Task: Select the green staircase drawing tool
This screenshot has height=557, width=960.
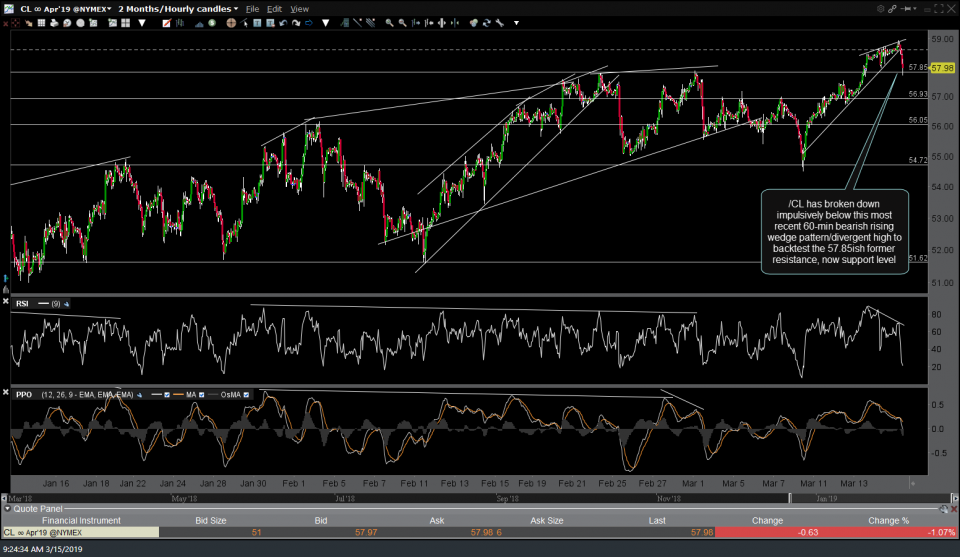Action: (x=345, y=23)
